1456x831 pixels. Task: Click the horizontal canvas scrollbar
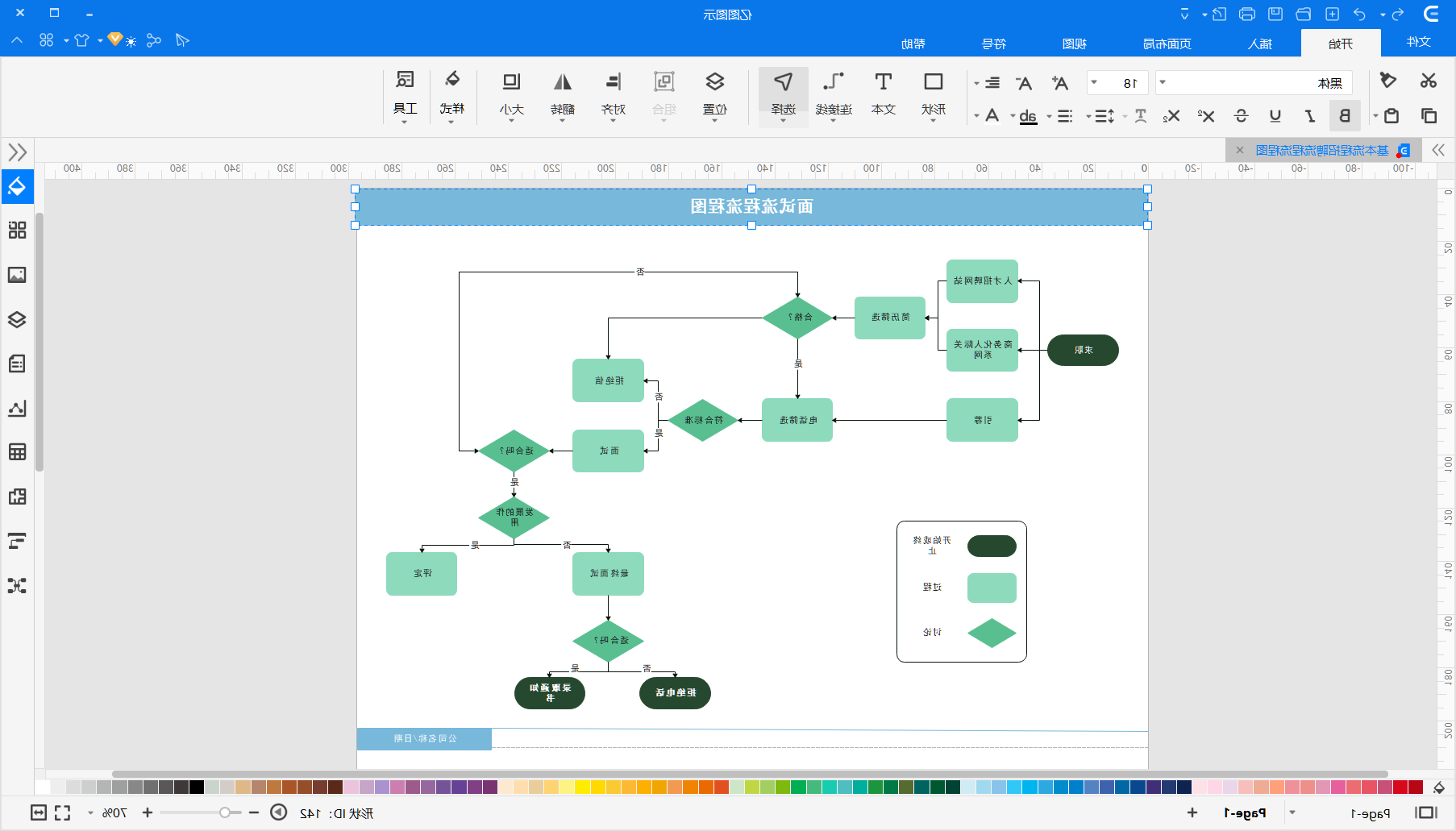click(x=750, y=774)
